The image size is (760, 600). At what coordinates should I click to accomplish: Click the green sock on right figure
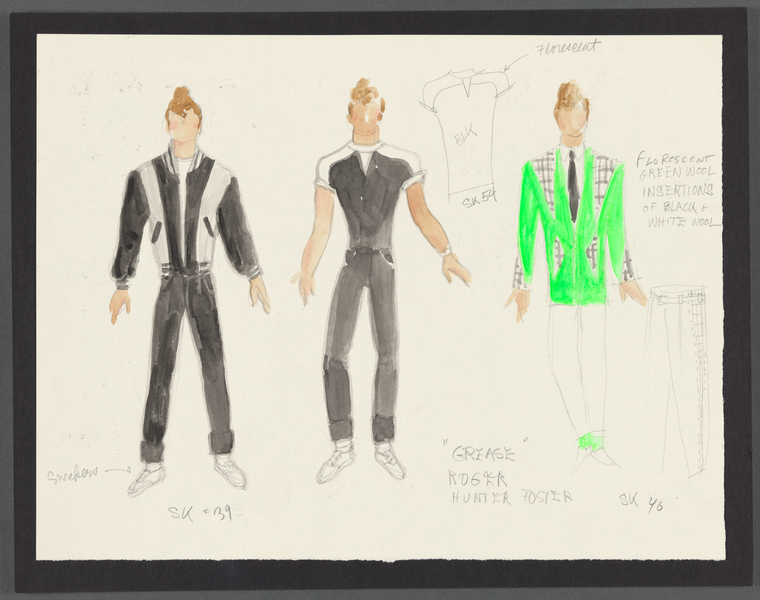click(x=589, y=442)
